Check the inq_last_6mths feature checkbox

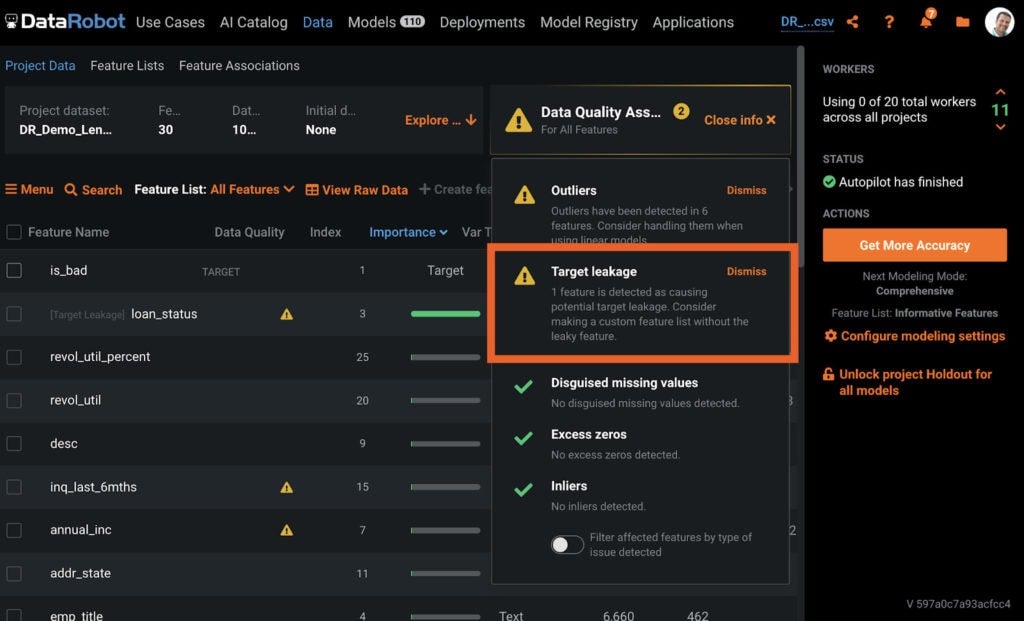tap(14, 487)
